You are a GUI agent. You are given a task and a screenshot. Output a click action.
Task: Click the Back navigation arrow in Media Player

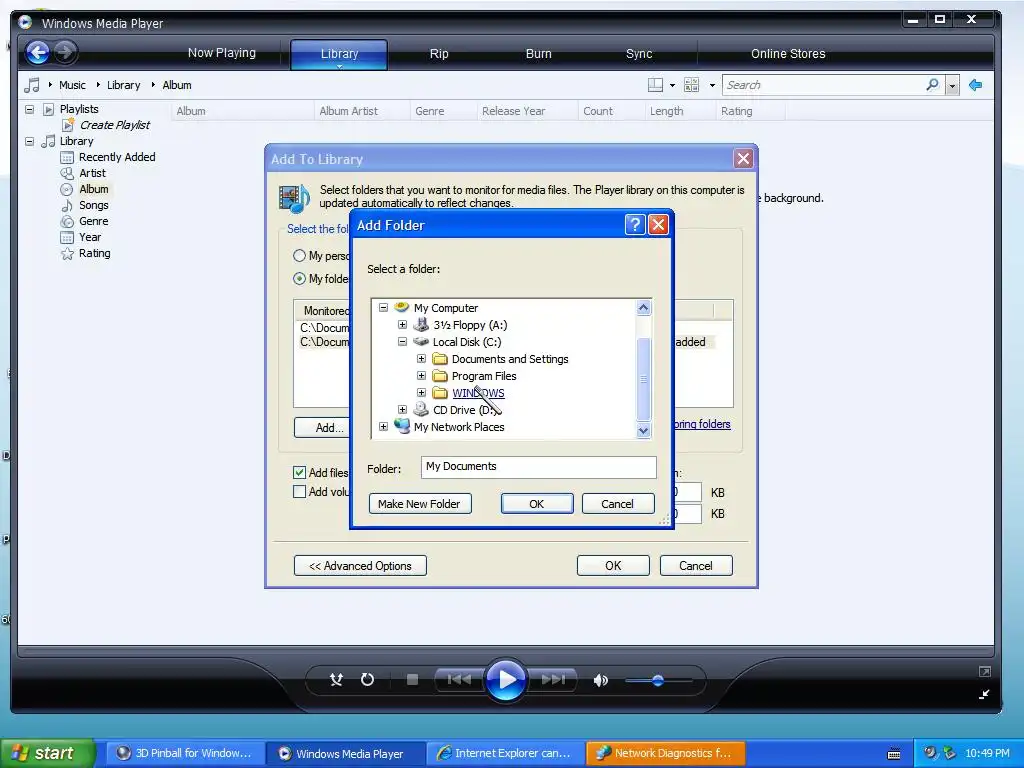pyautogui.click(x=38, y=52)
